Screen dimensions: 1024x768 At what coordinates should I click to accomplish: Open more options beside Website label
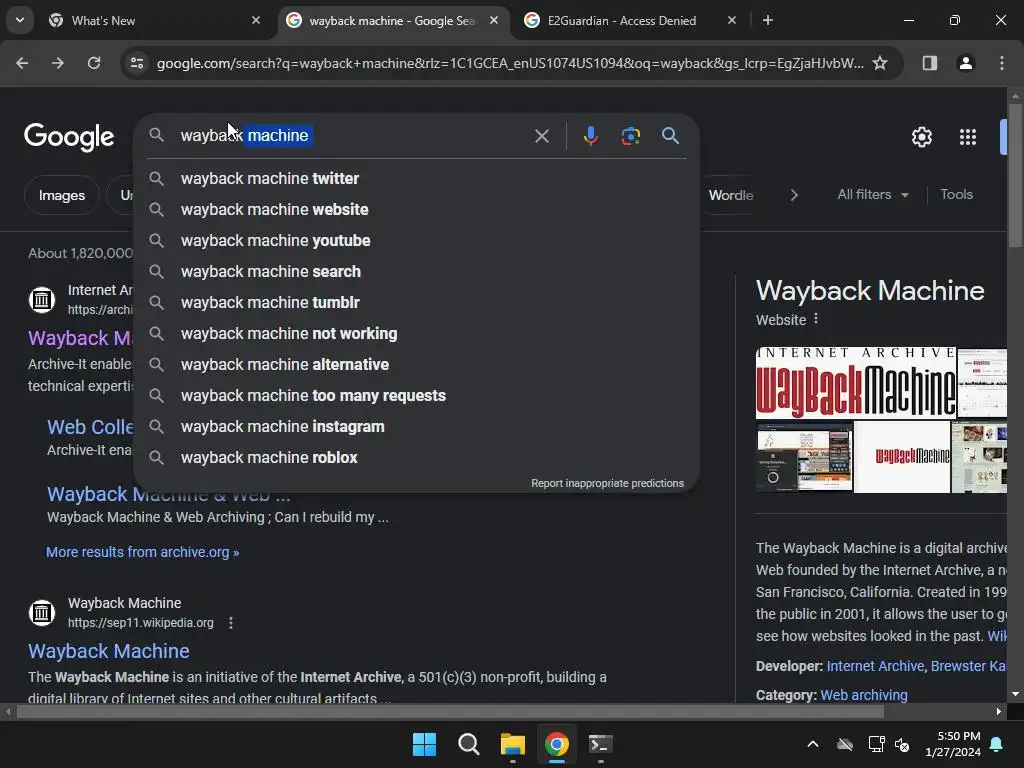(x=816, y=319)
